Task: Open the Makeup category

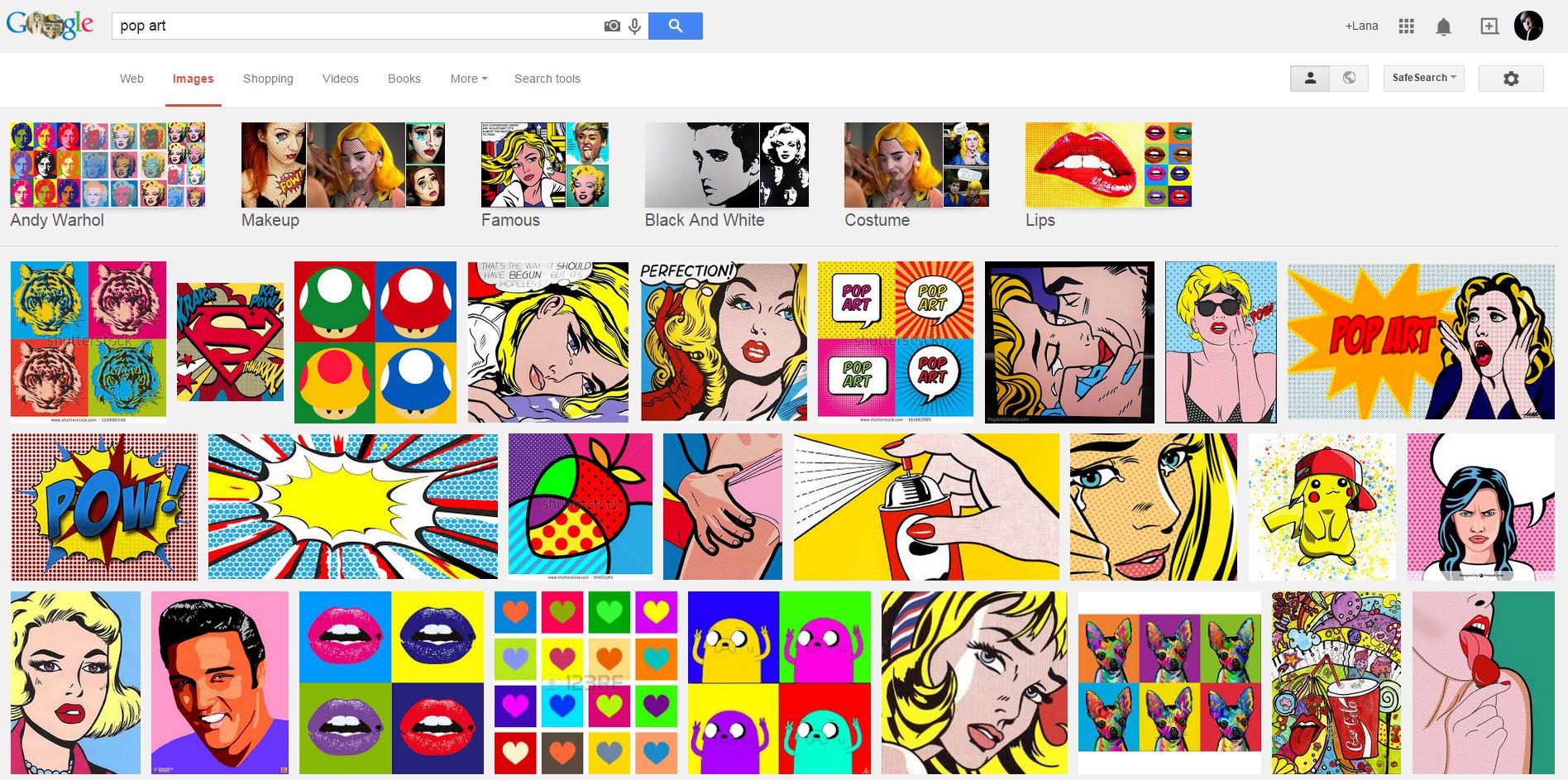Action: click(x=343, y=176)
